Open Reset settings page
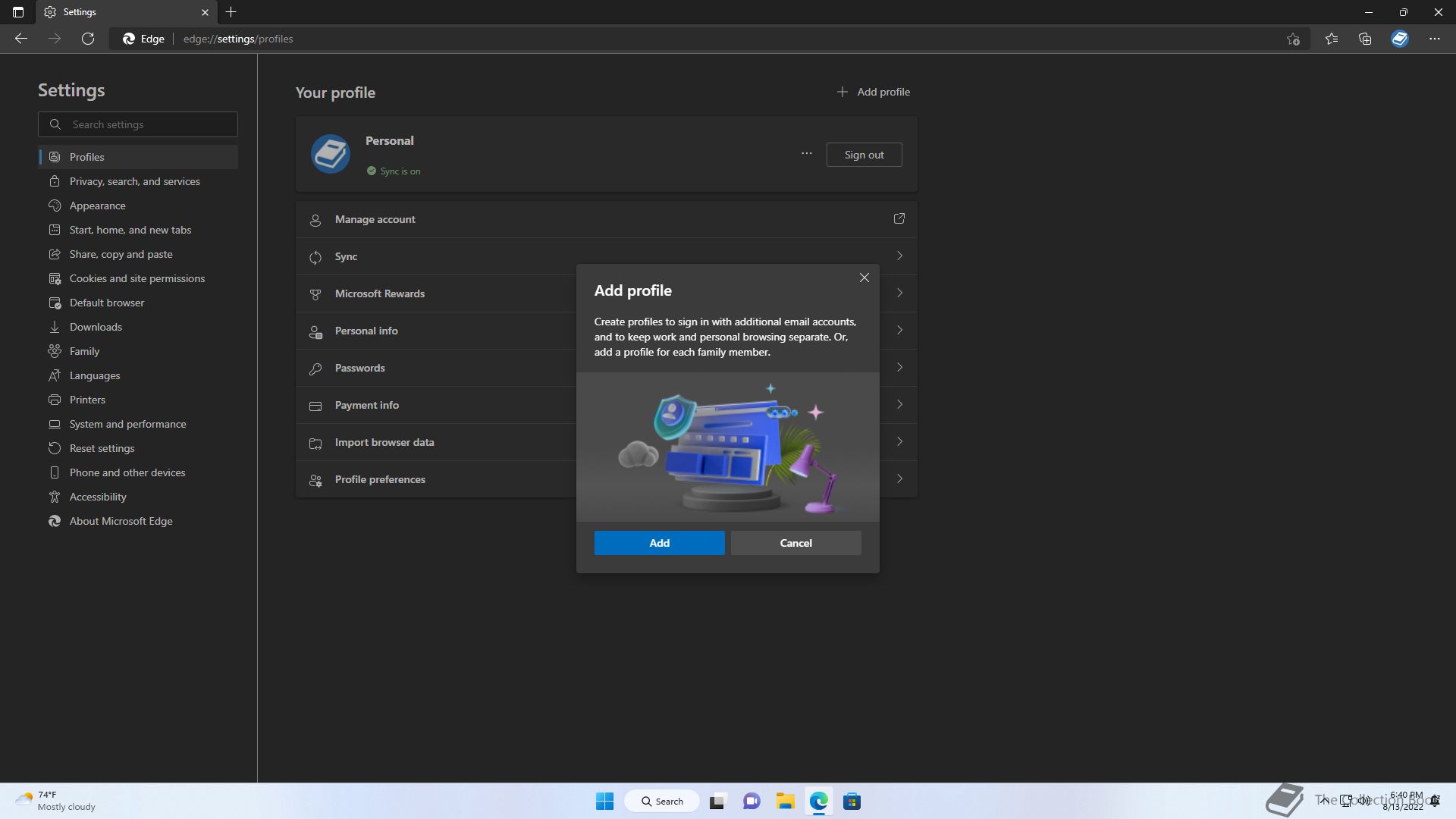 tap(138, 448)
